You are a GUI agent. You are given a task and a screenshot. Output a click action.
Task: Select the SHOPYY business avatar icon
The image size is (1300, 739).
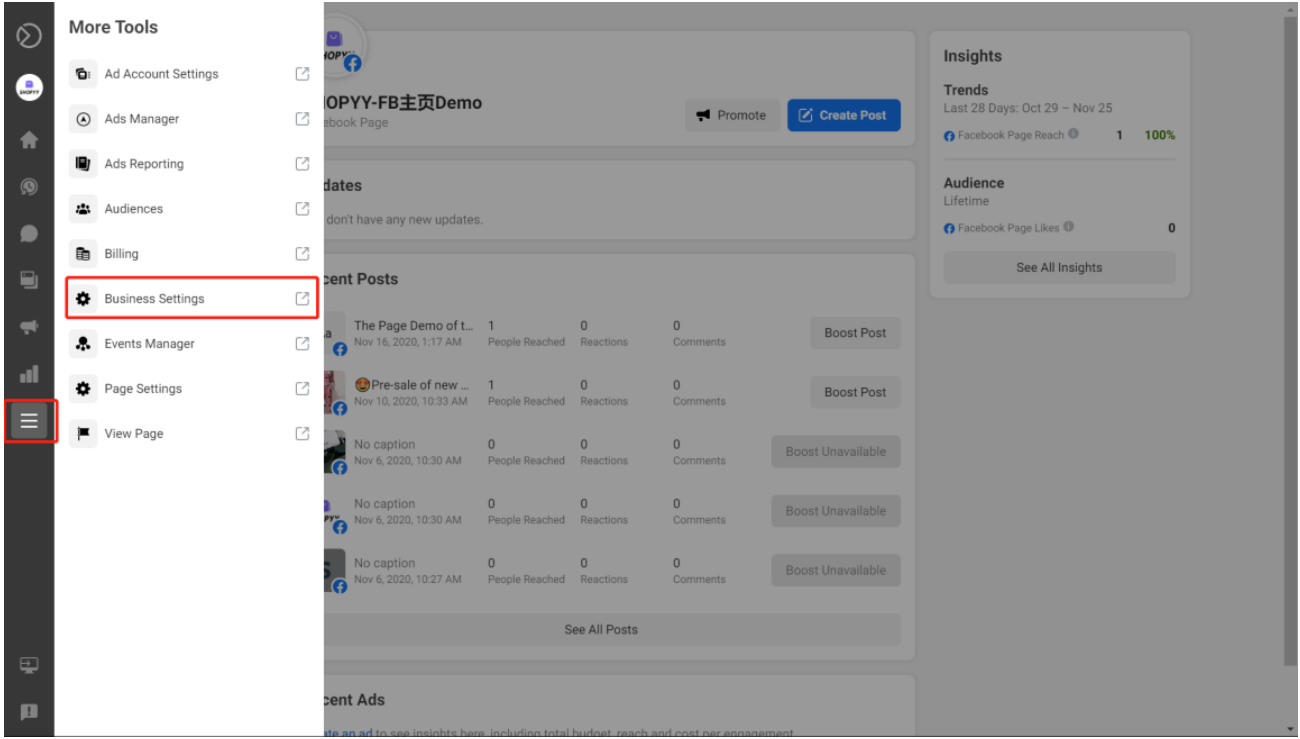29,88
